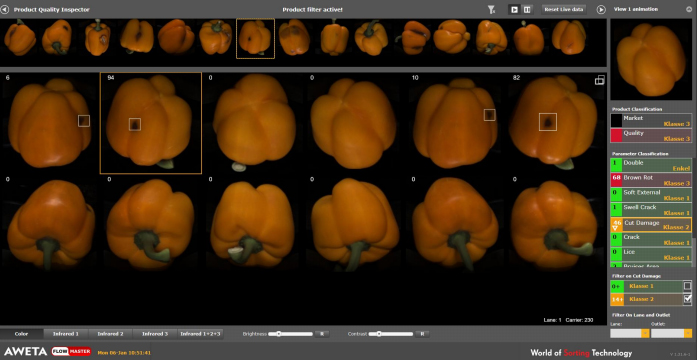This screenshot has height=360, width=697.
Task: Open the Outlet filter dropdown
Action: (671, 333)
